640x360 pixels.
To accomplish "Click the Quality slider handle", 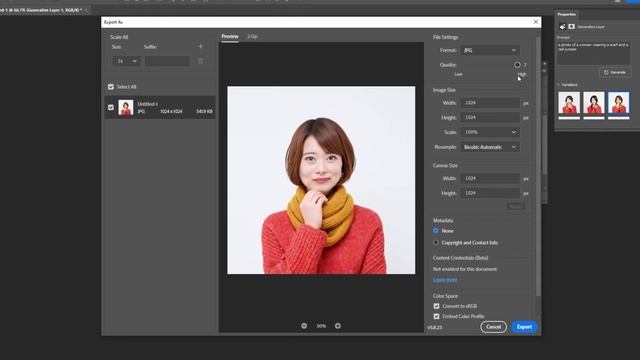I will point(517,64).
